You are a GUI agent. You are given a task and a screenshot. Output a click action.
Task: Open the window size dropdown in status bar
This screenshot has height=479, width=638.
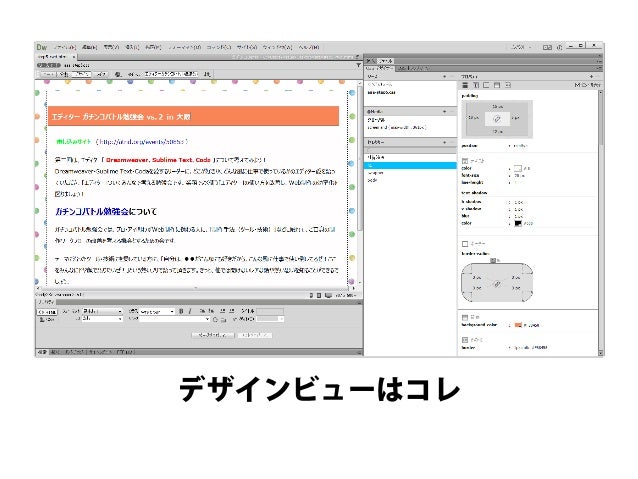pos(346,295)
